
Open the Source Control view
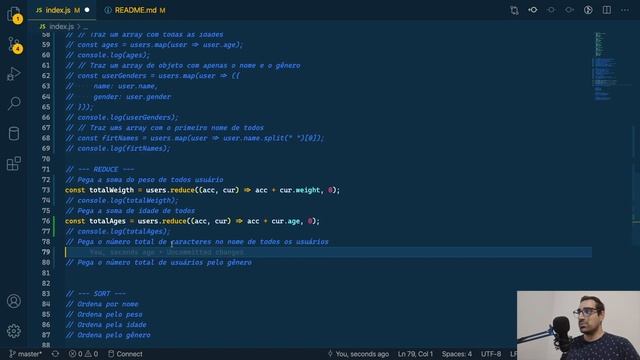point(14,44)
